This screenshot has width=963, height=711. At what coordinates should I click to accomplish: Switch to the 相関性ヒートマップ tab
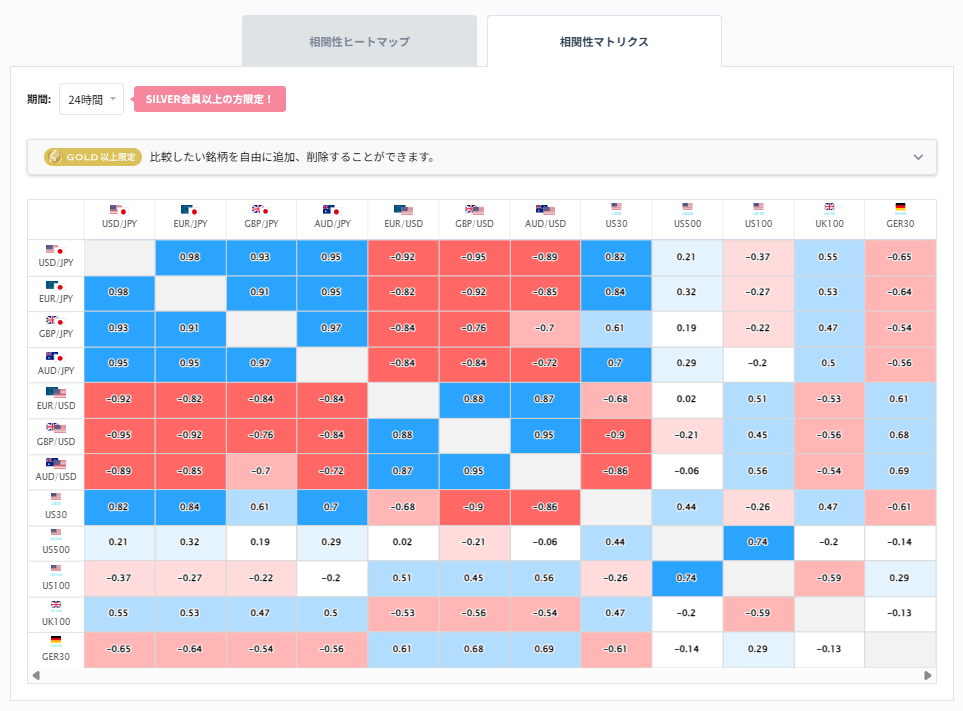click(359, 40)
